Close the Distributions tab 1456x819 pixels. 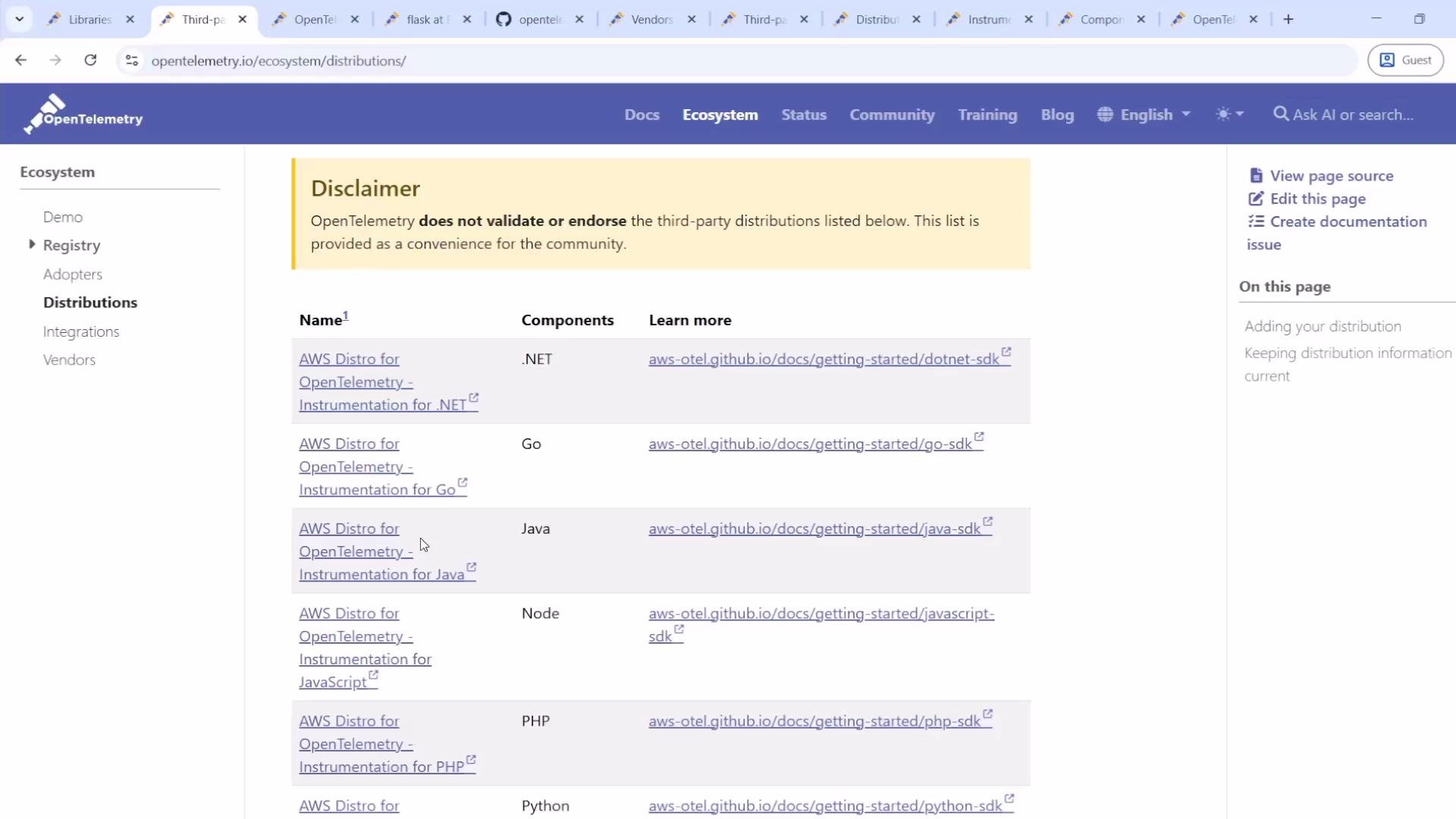pos(916,20)
